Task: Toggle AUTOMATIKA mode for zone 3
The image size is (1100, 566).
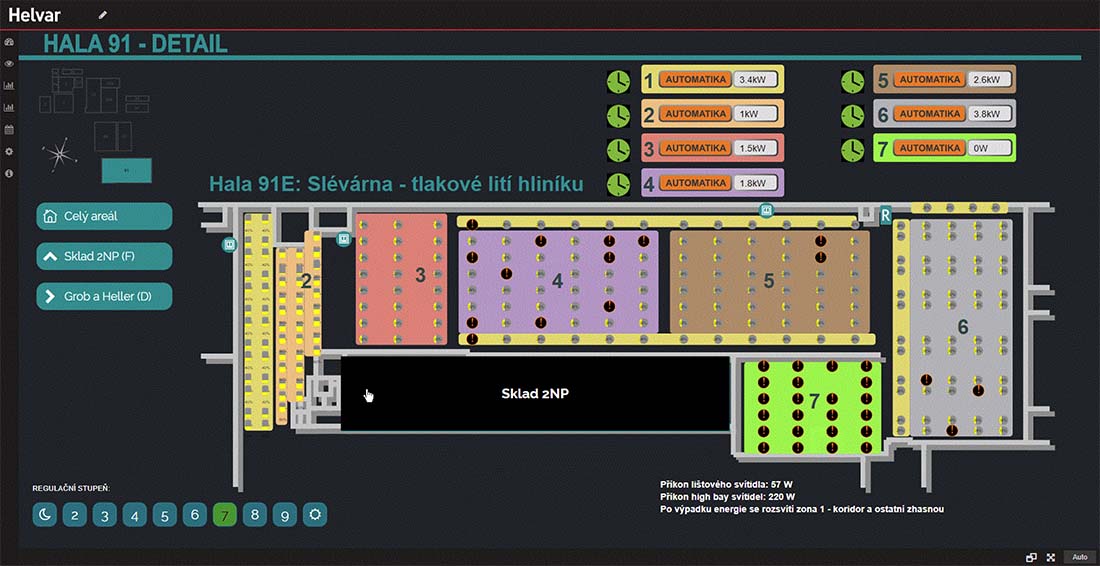Action: [695, 148]
